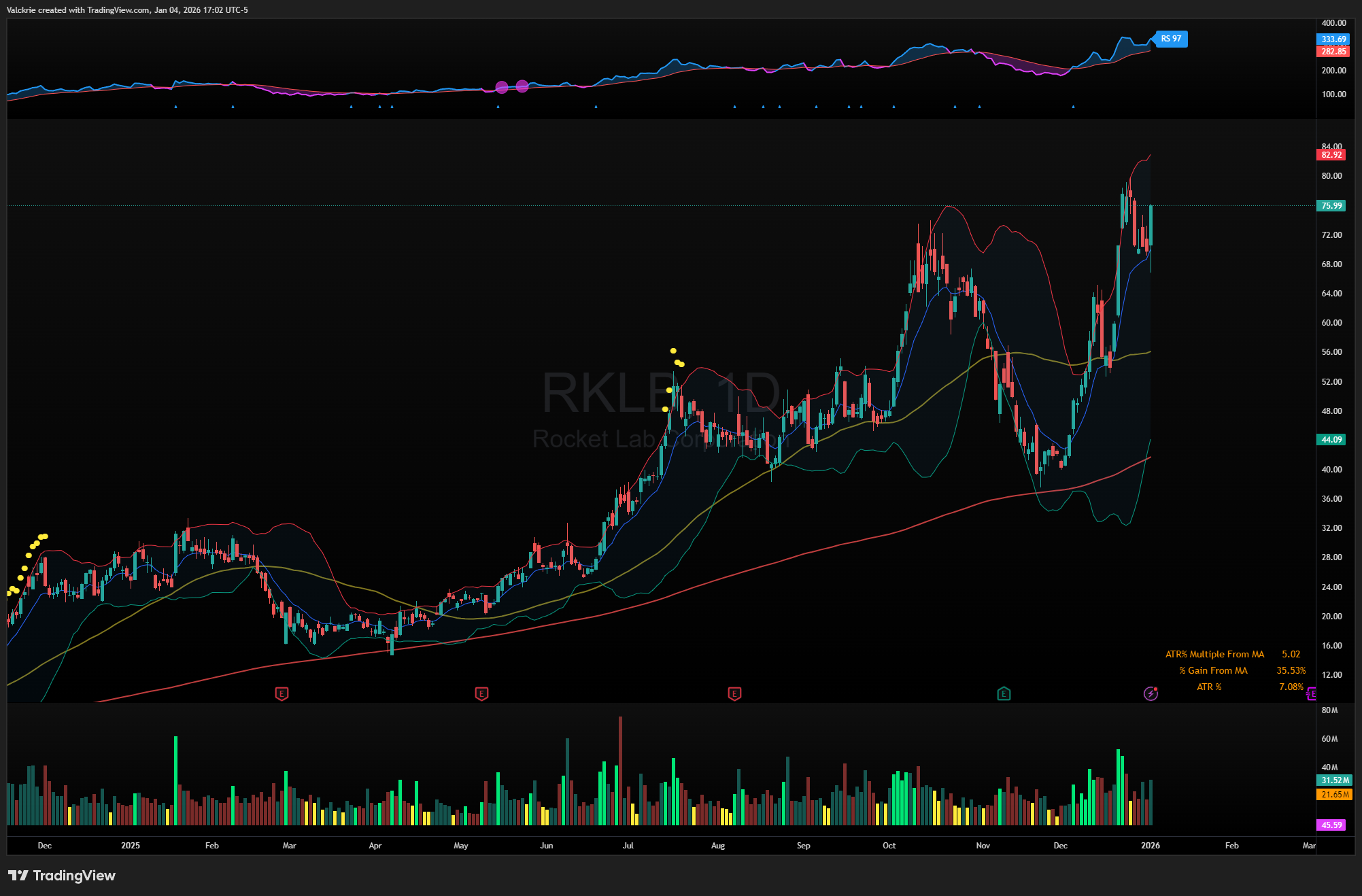Click the magenta upcoming earnings icon at right edge

pyautogui.click(x=1312, y=693)
